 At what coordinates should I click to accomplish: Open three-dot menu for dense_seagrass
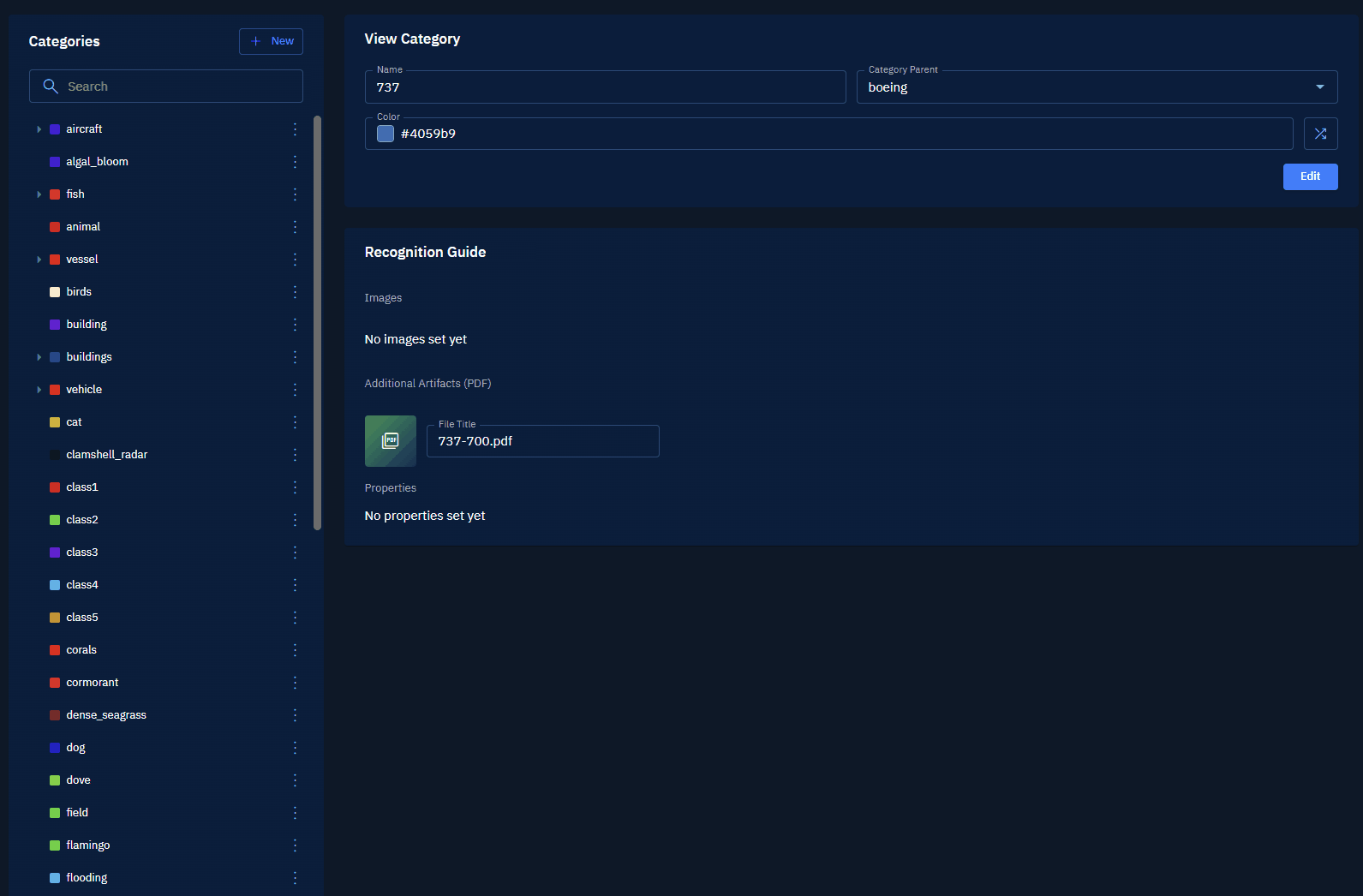[295, 715]
